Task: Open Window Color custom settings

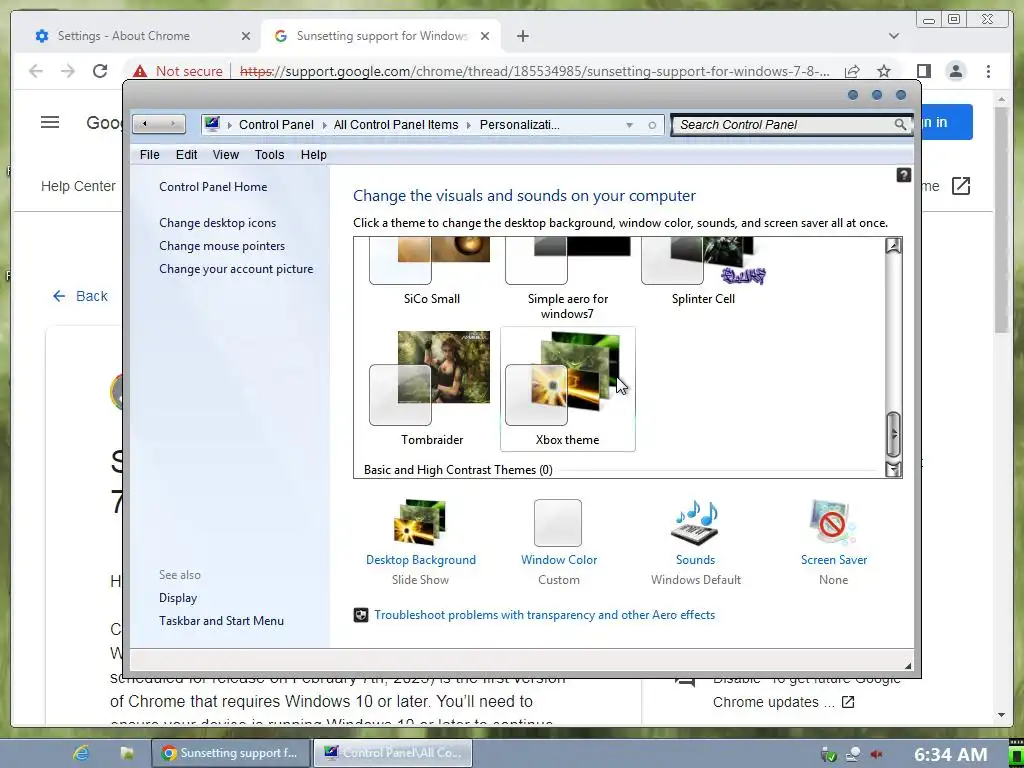Action: [x=558, y=522]
